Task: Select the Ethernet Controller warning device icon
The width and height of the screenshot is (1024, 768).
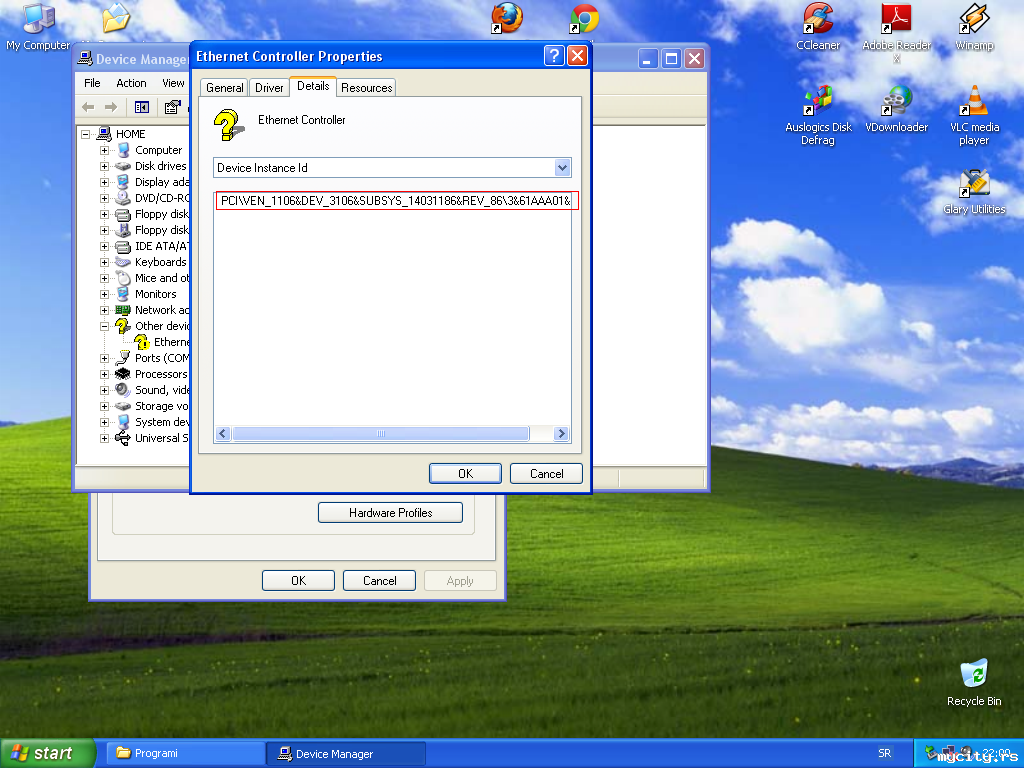Action: 142,342
